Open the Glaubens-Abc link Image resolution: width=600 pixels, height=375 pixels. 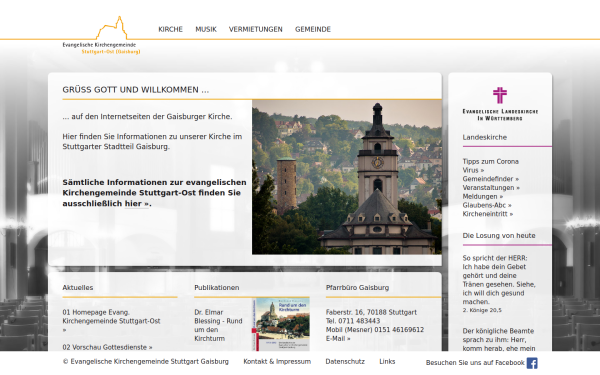click(x=487, y=205)
